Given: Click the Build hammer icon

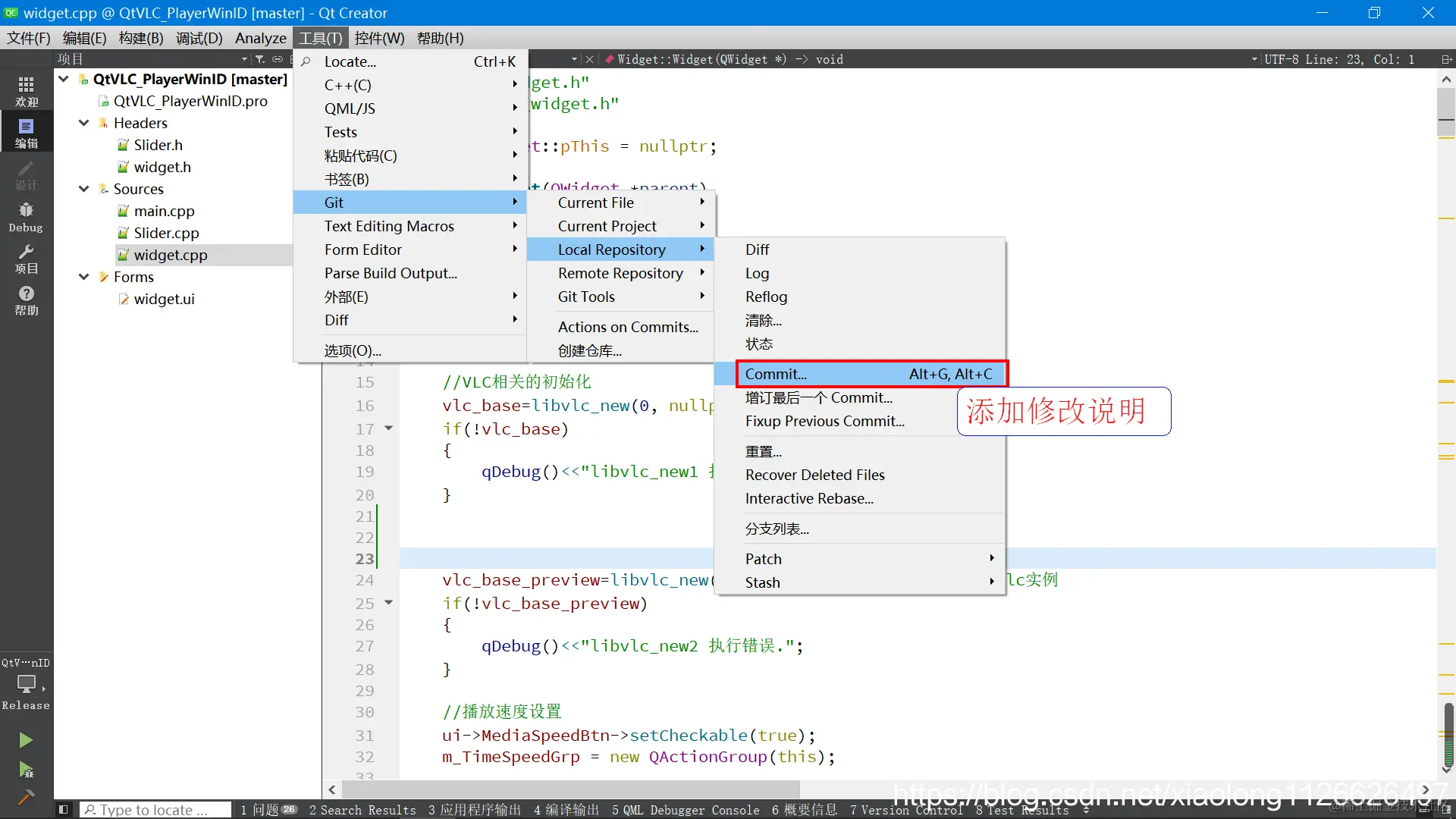Looking at the screenshot, I should coord(26,797).
